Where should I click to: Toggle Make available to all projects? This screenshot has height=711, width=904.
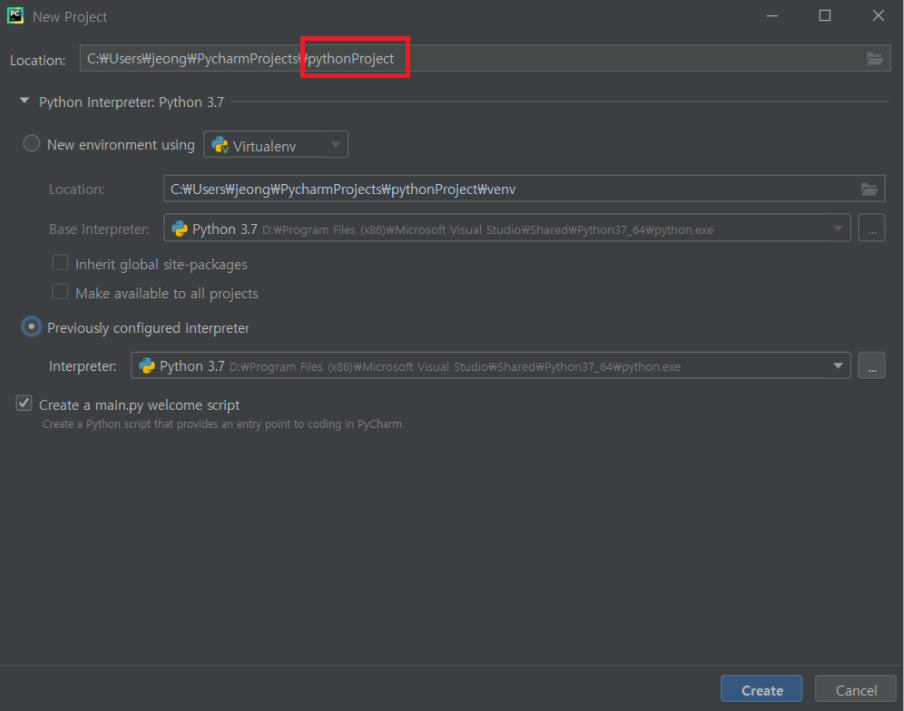coord(60,292)
